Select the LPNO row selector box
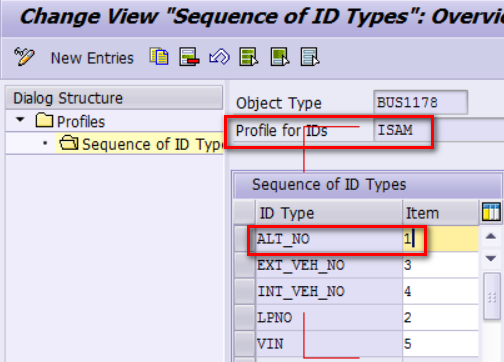504x362 pixels. [245, 318]
